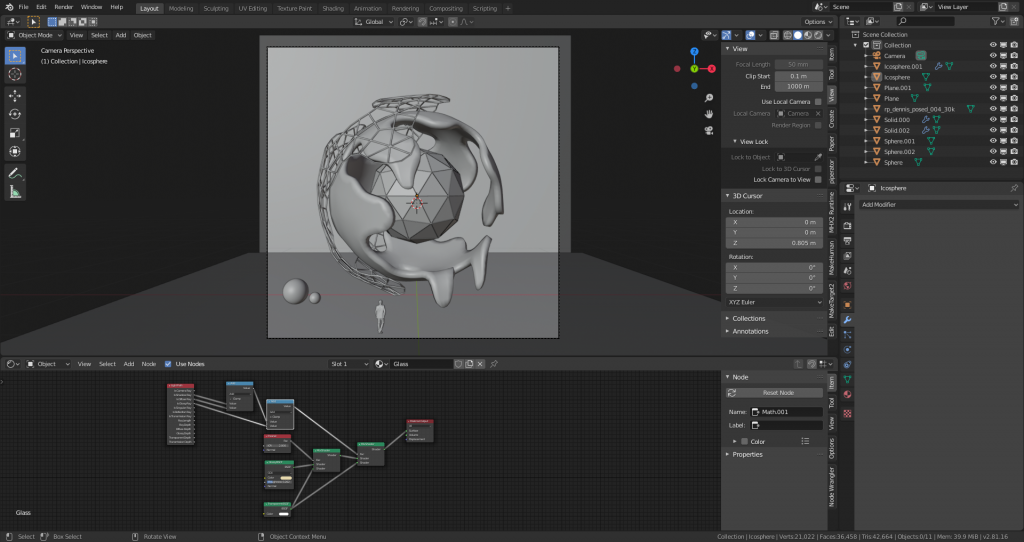Disable rendering for Solid.000 camera icon
Viewport: 1024px width, 542px height.
tap(1014, 120)
